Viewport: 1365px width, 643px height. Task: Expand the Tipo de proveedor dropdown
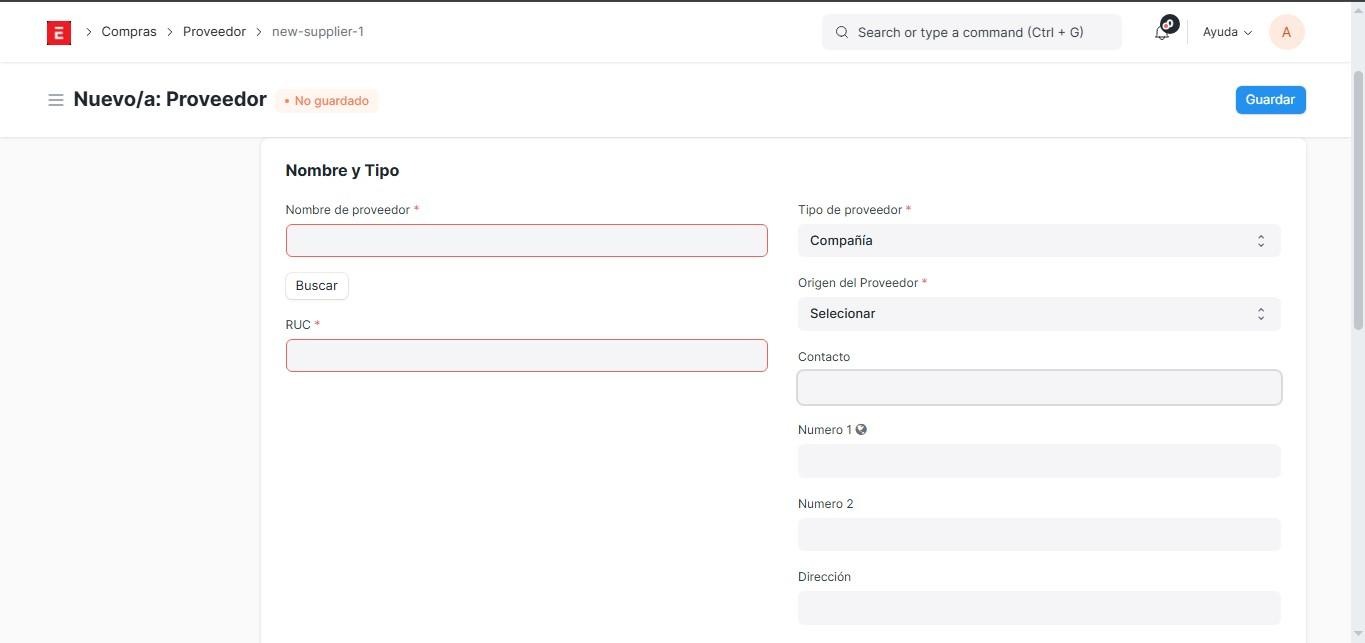point(1038,241)
